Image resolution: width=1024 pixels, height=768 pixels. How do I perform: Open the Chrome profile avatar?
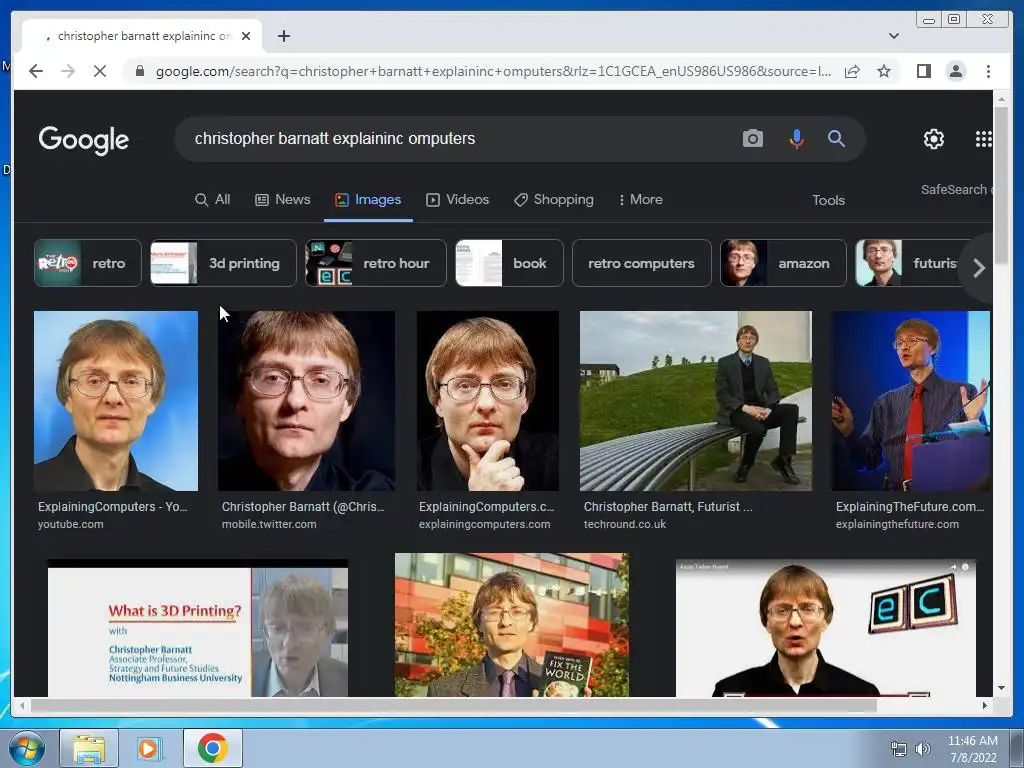(x=955, y=71)
